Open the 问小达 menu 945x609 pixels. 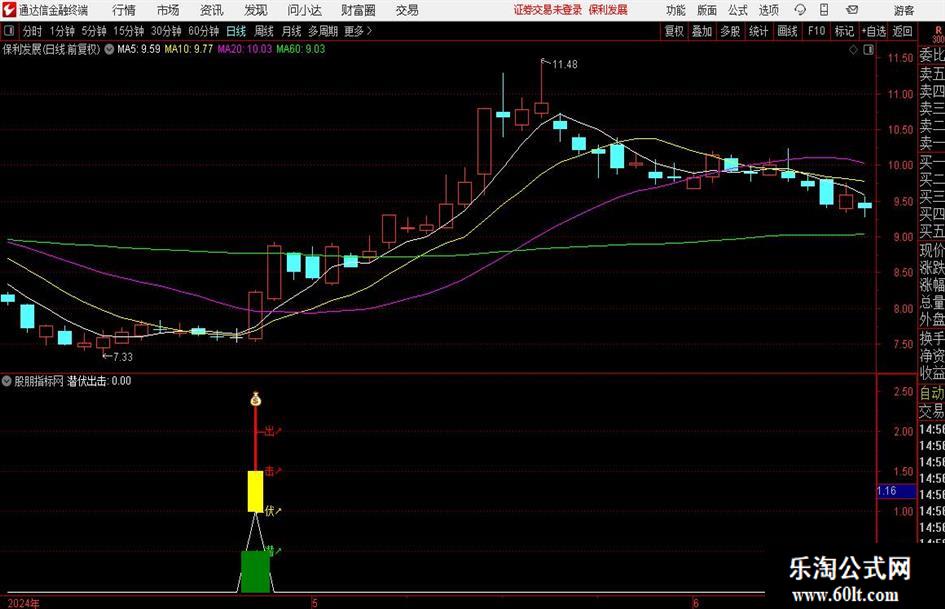304,10
